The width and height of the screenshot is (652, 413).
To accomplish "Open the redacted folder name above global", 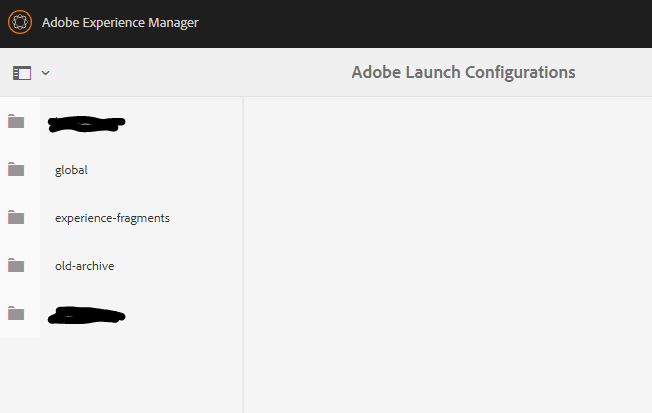I will (x=87, y=123).
